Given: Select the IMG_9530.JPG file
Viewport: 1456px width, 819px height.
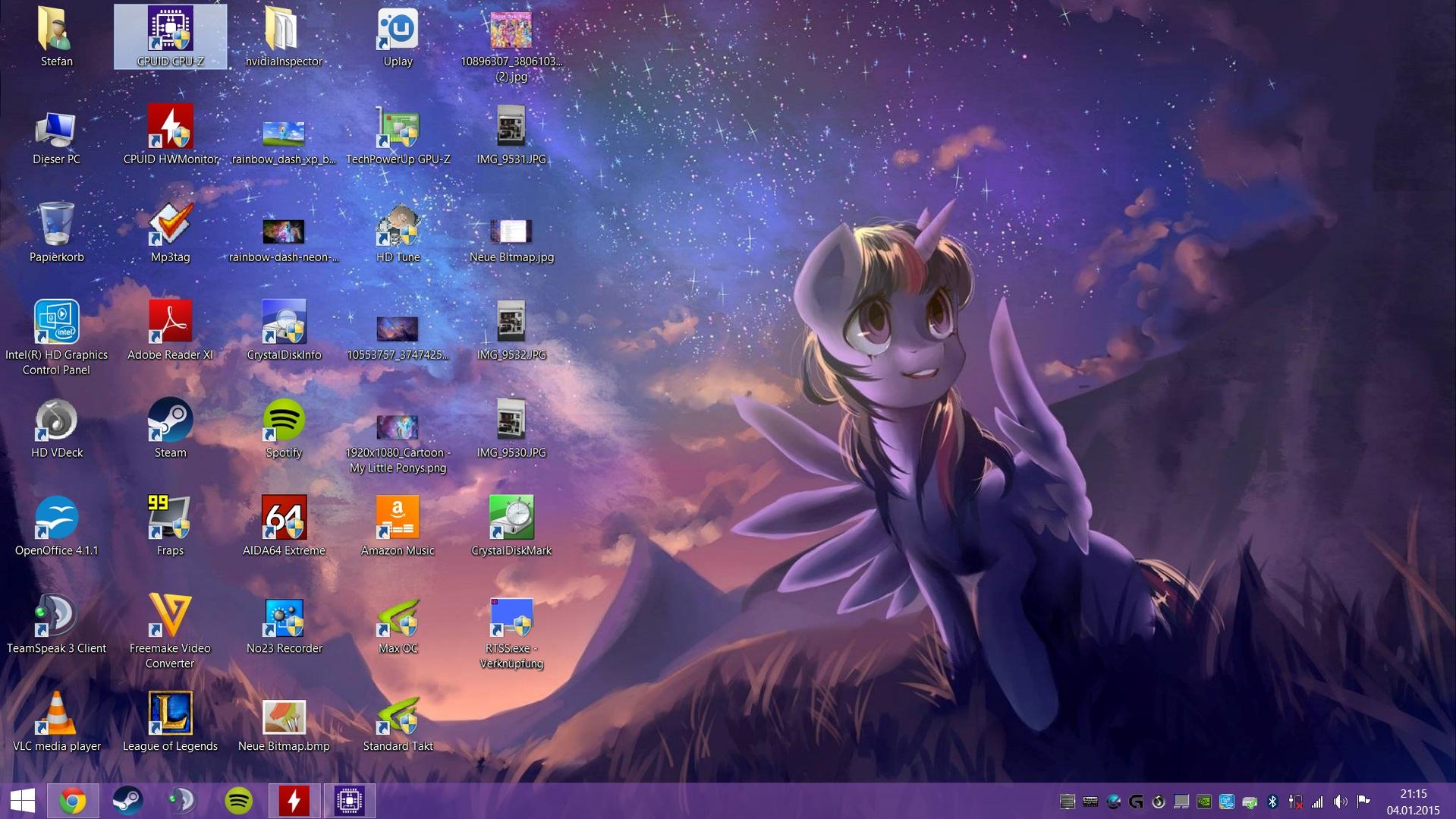Looking at the screenshot, I should click(511, 430).
